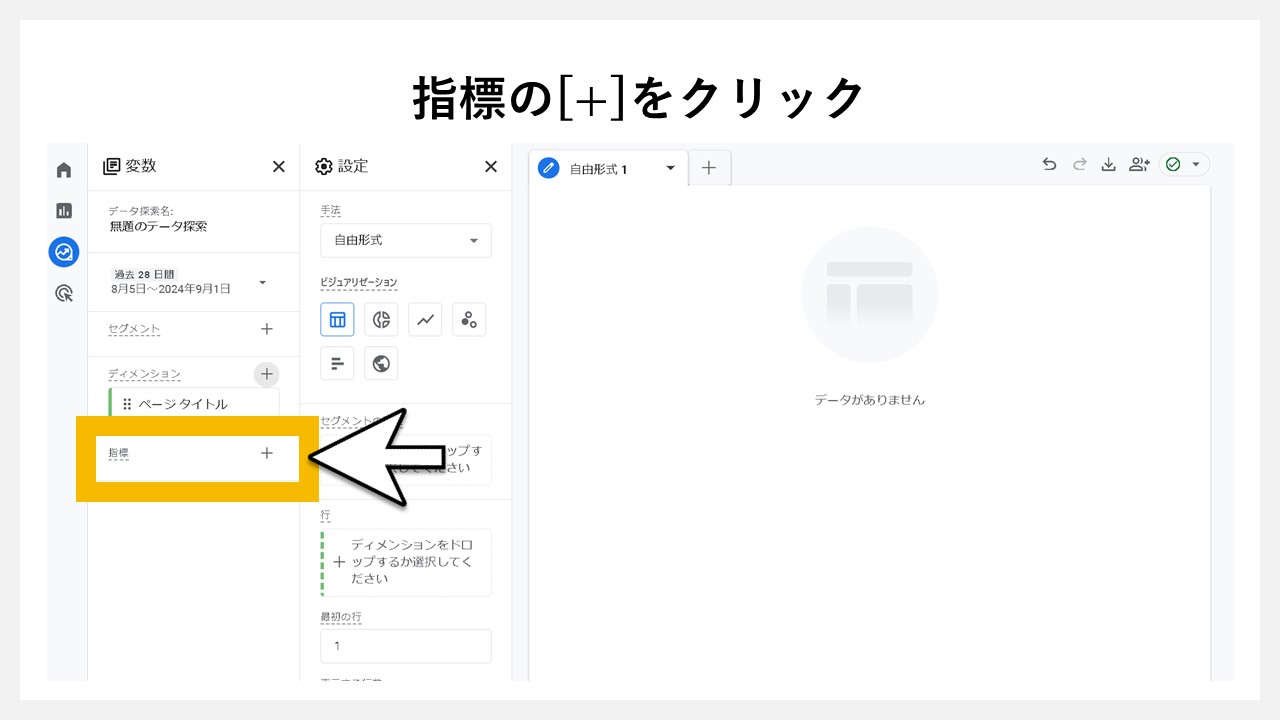The width and height of the screenshot is (1280, 720).
Task: Add a new tab with the plus button
Action: click(709, 168)
